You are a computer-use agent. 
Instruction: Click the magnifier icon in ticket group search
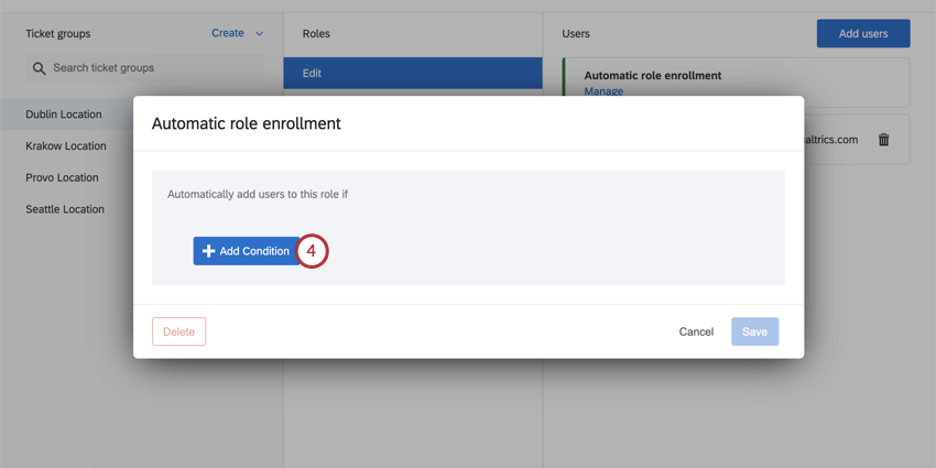pos(39,68)
